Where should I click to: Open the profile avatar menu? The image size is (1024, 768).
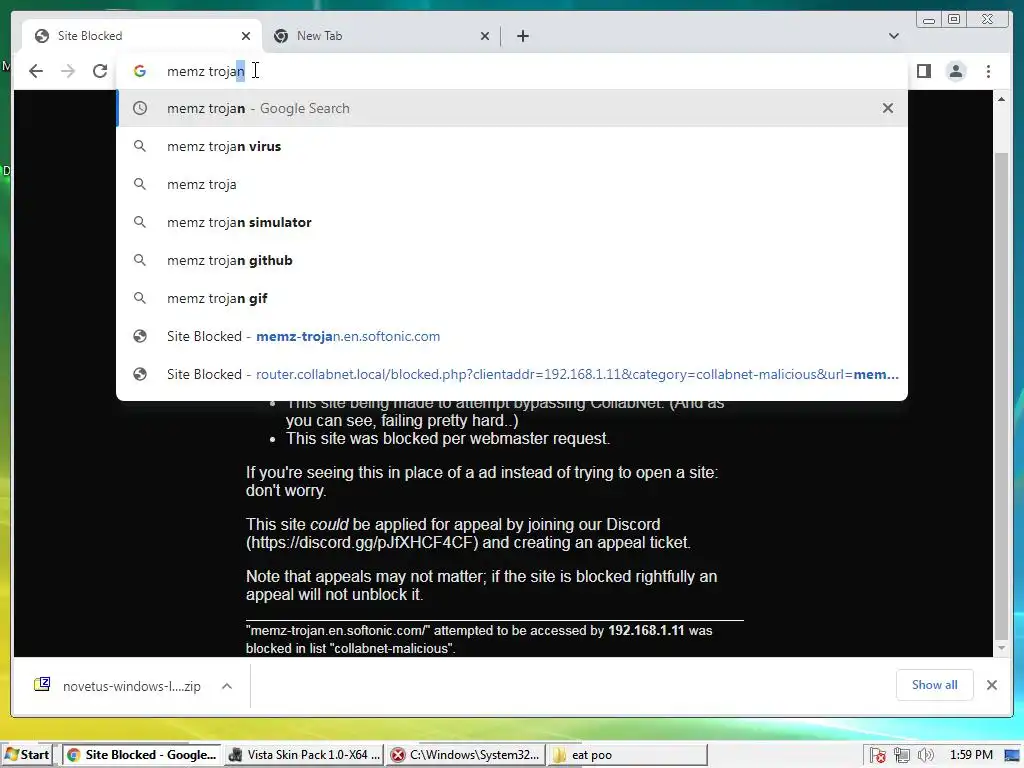tap(956, 71)
